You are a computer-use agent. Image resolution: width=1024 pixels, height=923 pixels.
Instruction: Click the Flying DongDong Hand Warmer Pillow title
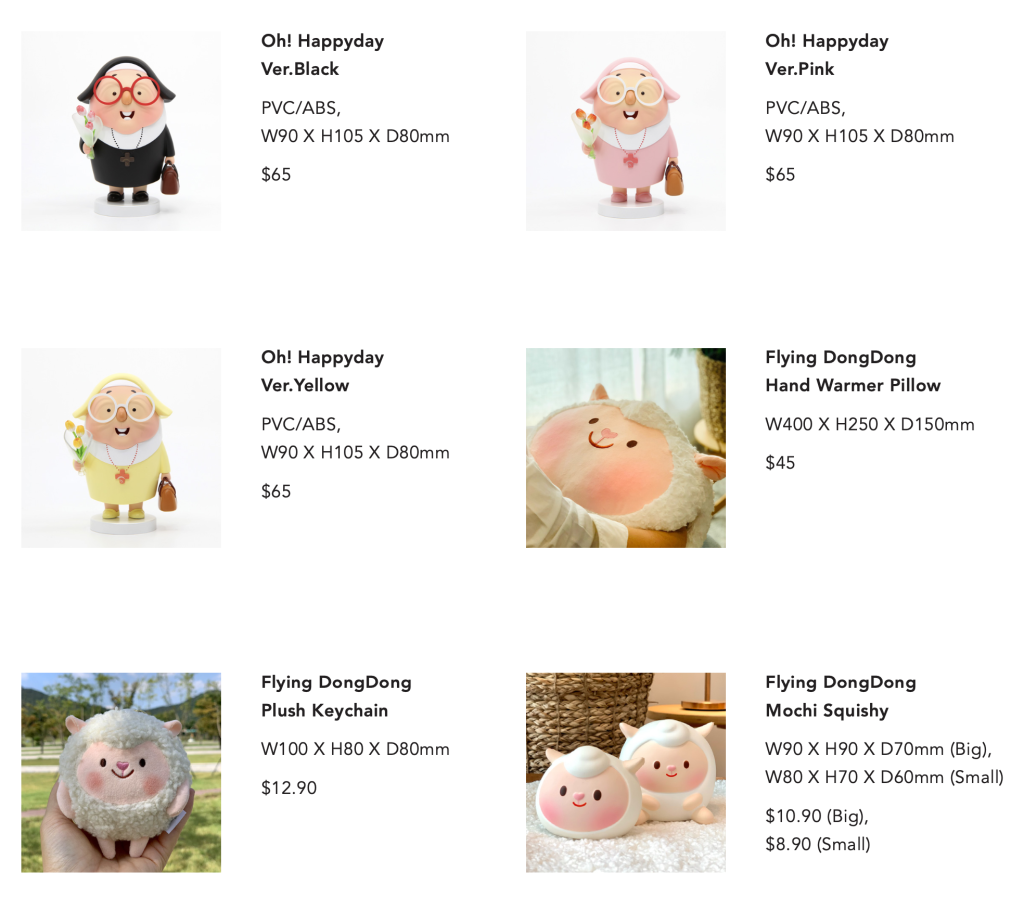853,371
